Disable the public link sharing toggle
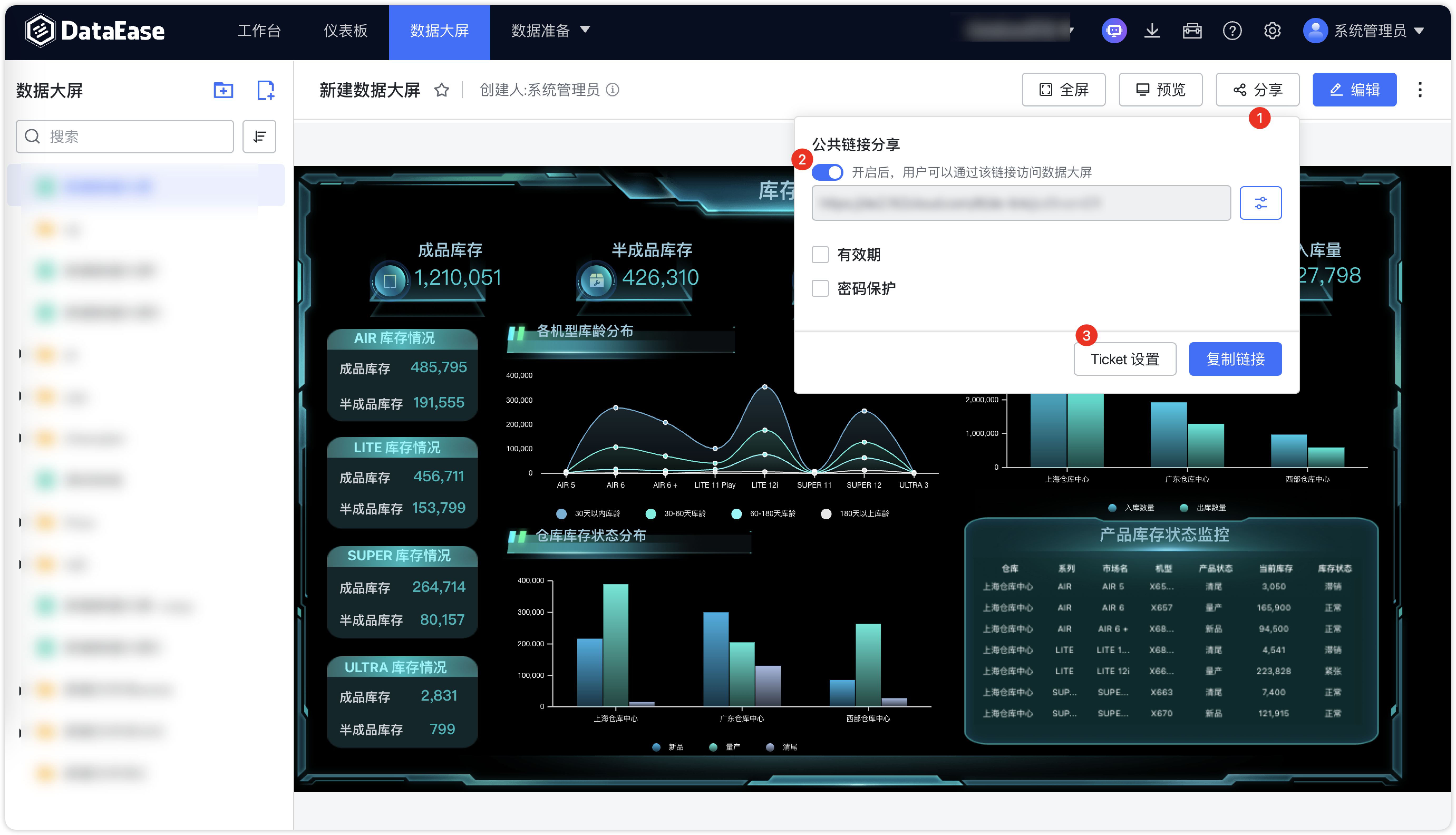The image size is (1456, 835). click(827, 172)
